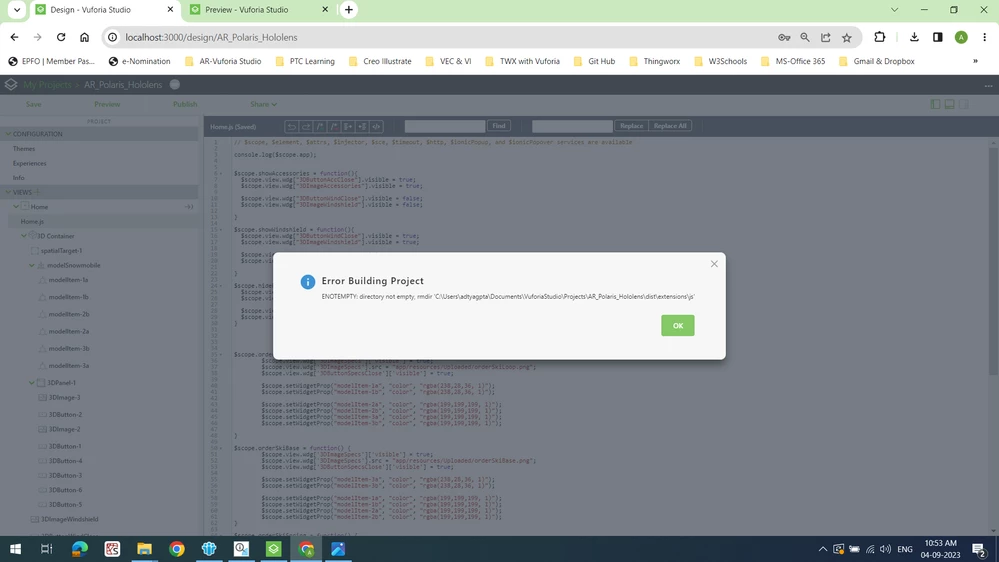
Task: Open the Git Hub bookmark folder
Action: pyautogui.click(x=594, y=61)
